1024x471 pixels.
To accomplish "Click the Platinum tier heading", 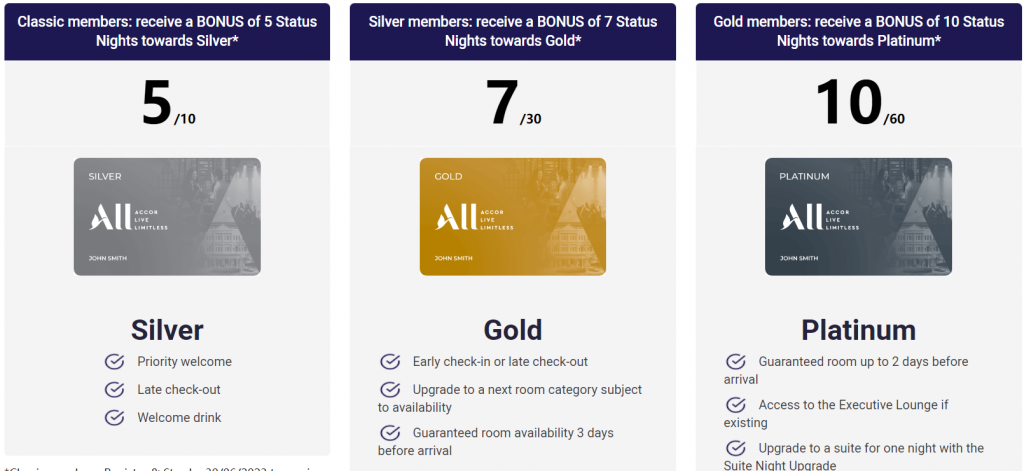I will click(x=858, y=331).
